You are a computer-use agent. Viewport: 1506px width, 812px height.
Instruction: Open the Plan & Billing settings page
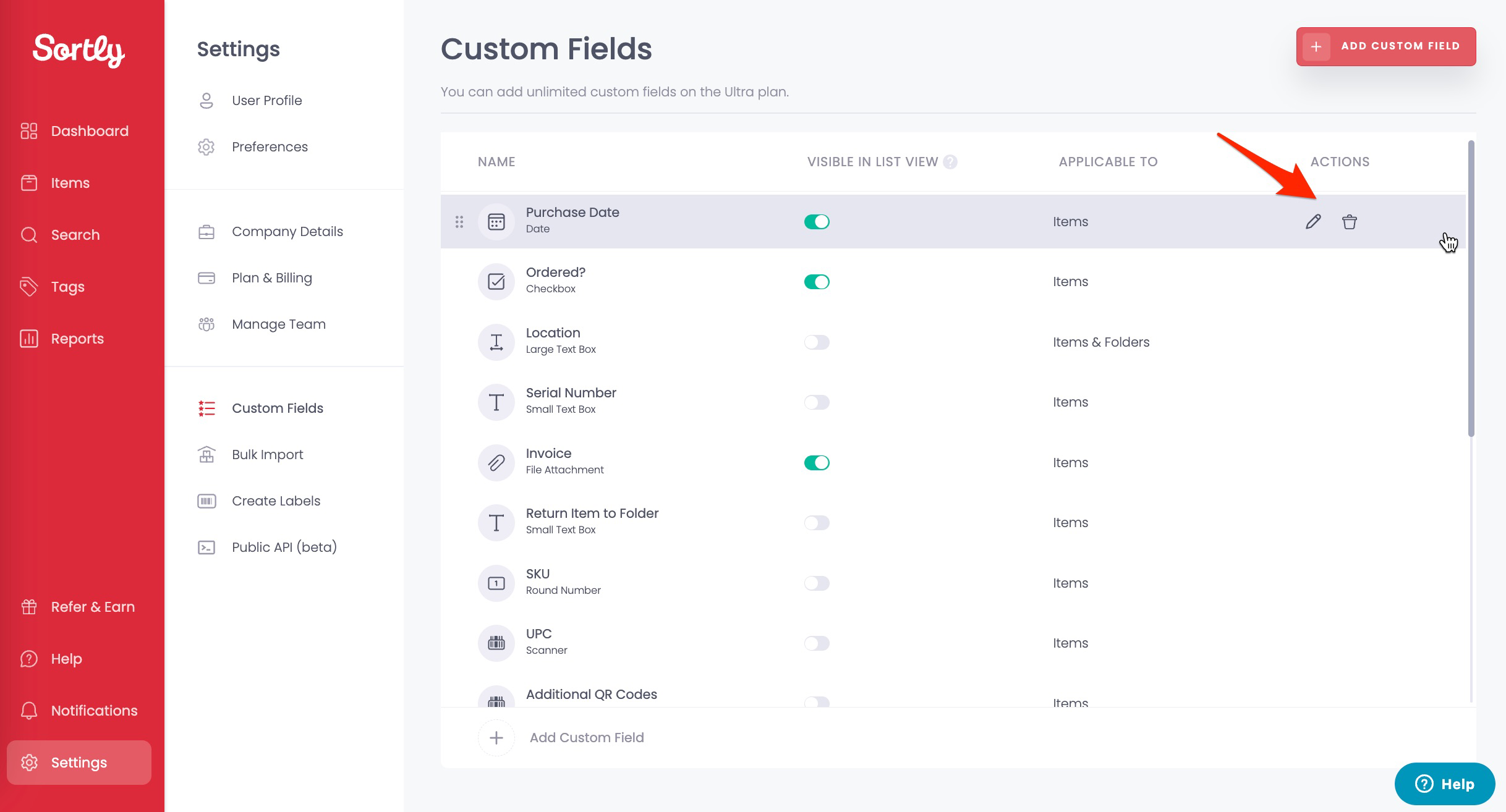click(x=271, y=278)
